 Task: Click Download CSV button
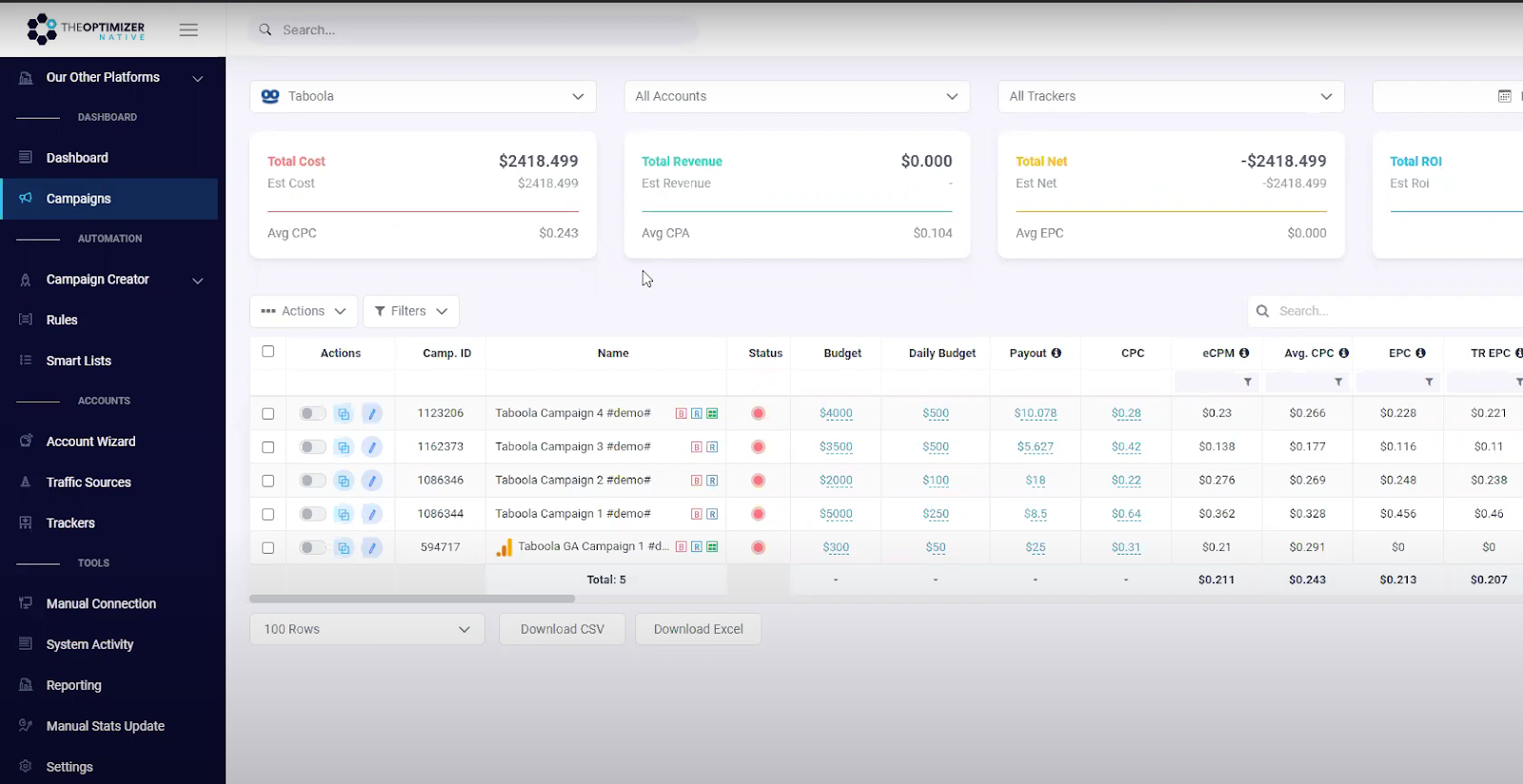coord(563,629)
